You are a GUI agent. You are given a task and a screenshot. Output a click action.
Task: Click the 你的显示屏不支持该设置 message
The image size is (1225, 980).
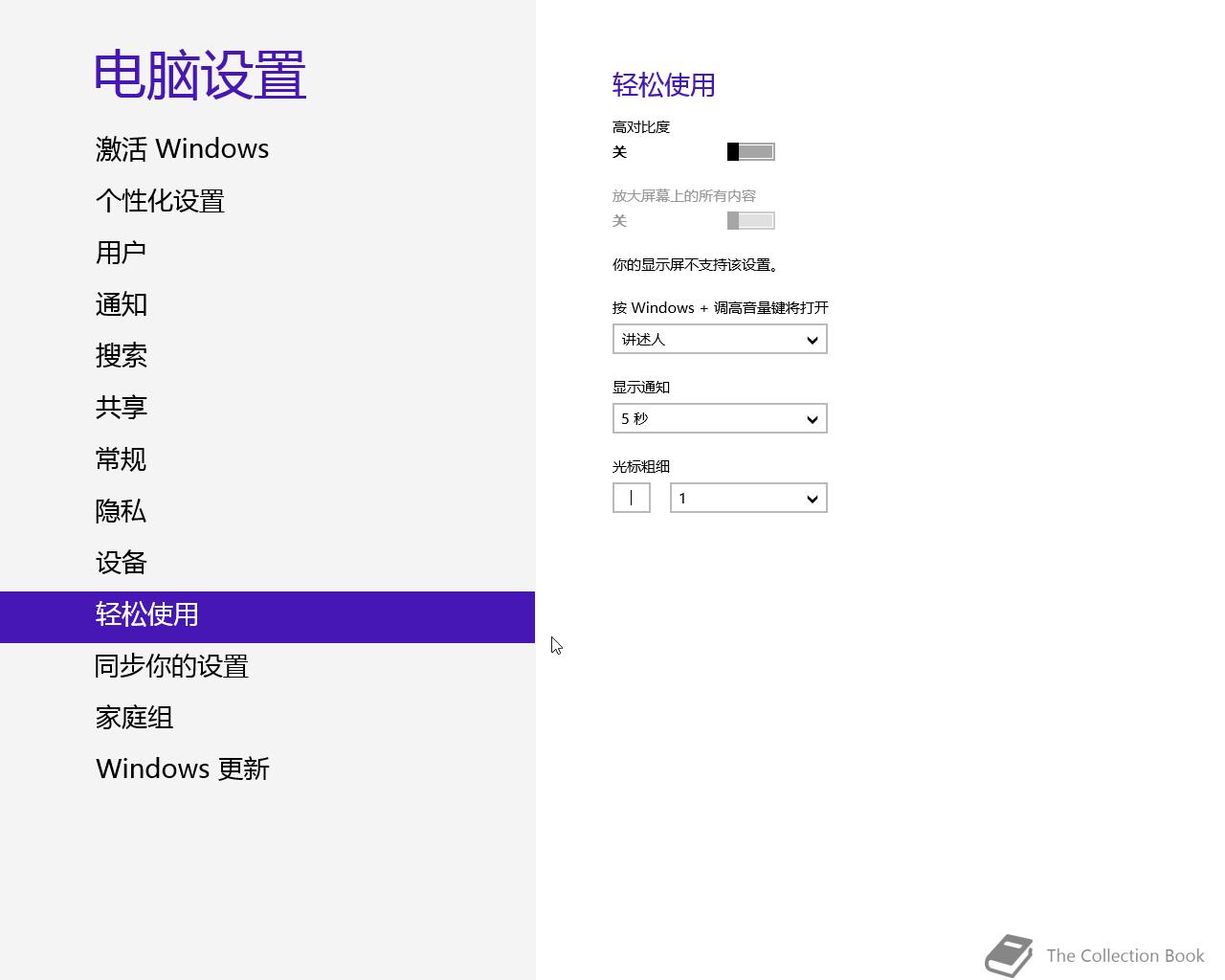pos(696,265)
